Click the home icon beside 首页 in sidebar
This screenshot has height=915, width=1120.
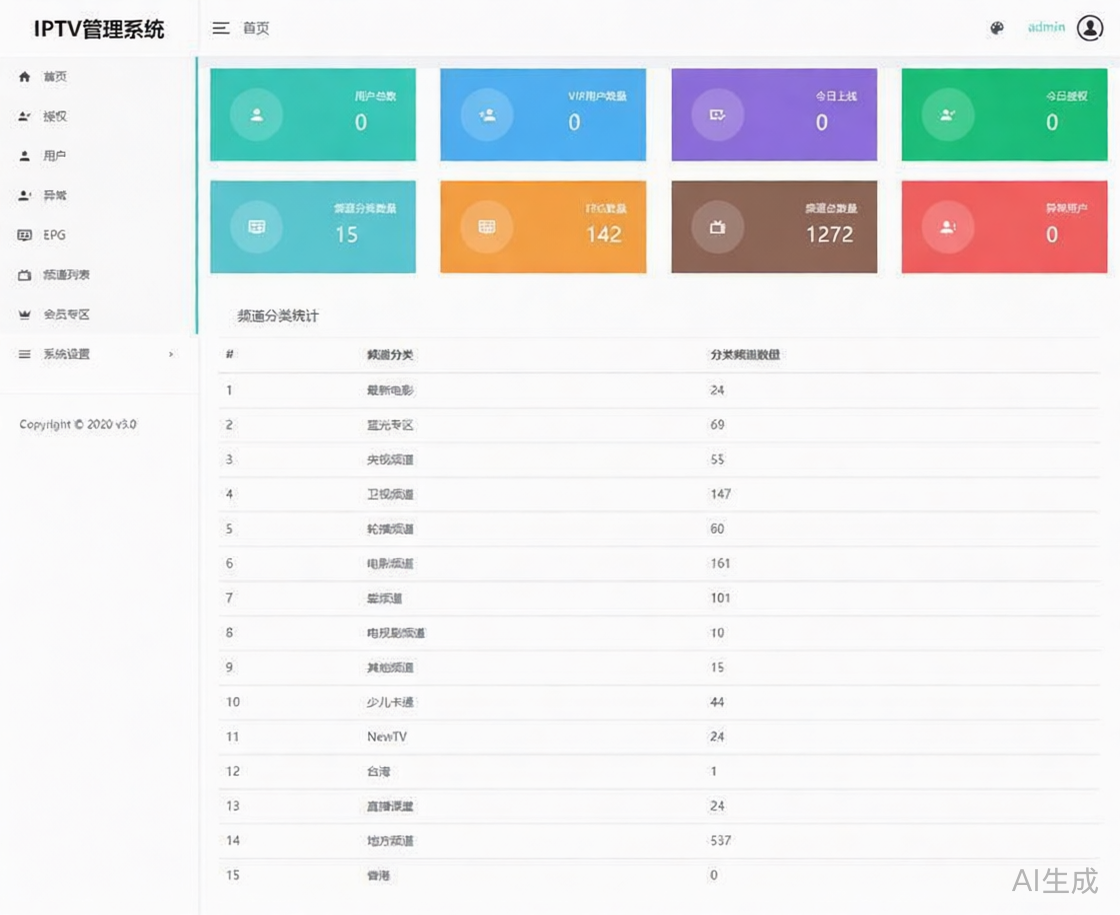22,76
